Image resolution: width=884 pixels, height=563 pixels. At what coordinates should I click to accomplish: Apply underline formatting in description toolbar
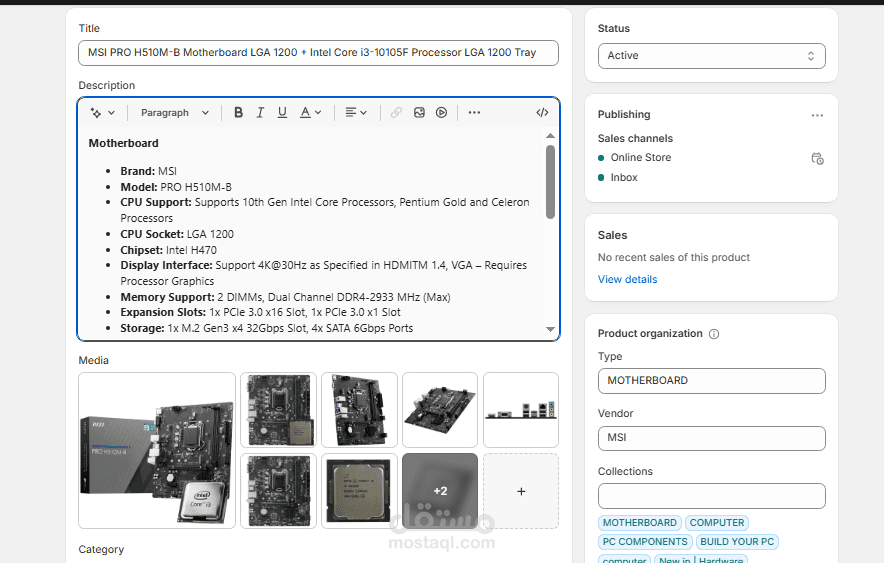point(282,113)
